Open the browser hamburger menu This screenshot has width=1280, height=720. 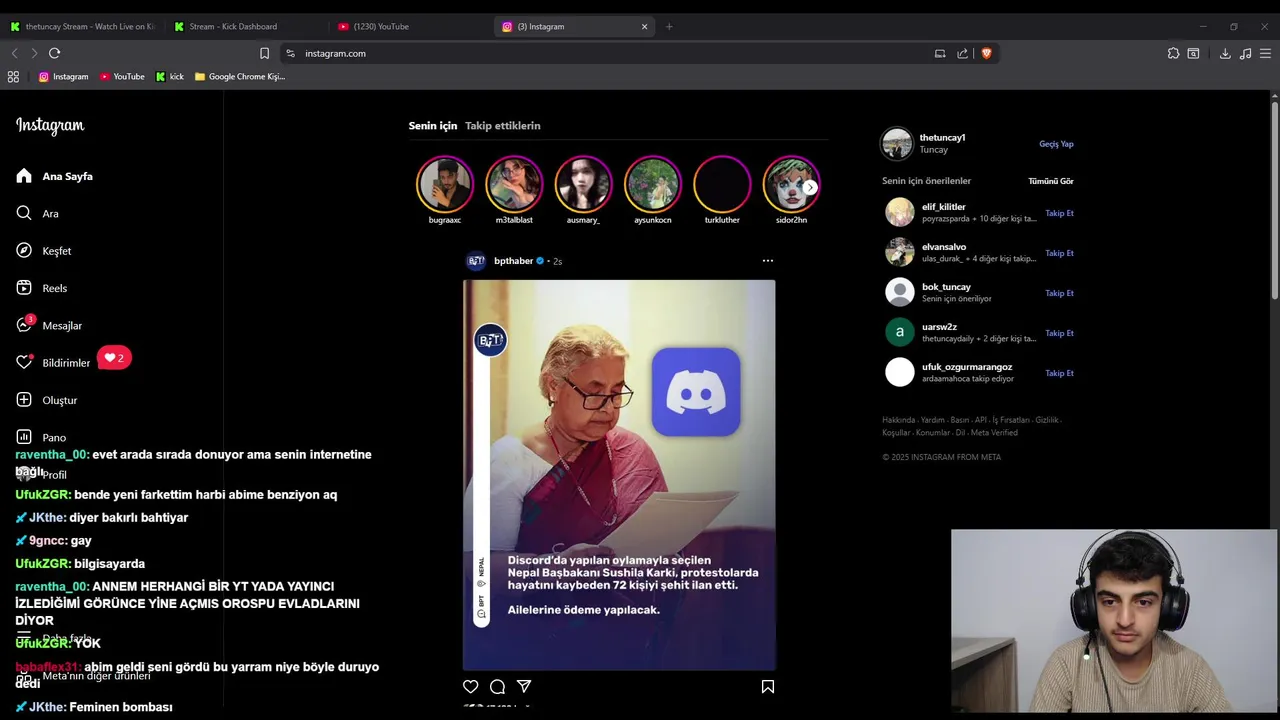click(1266, 53)
